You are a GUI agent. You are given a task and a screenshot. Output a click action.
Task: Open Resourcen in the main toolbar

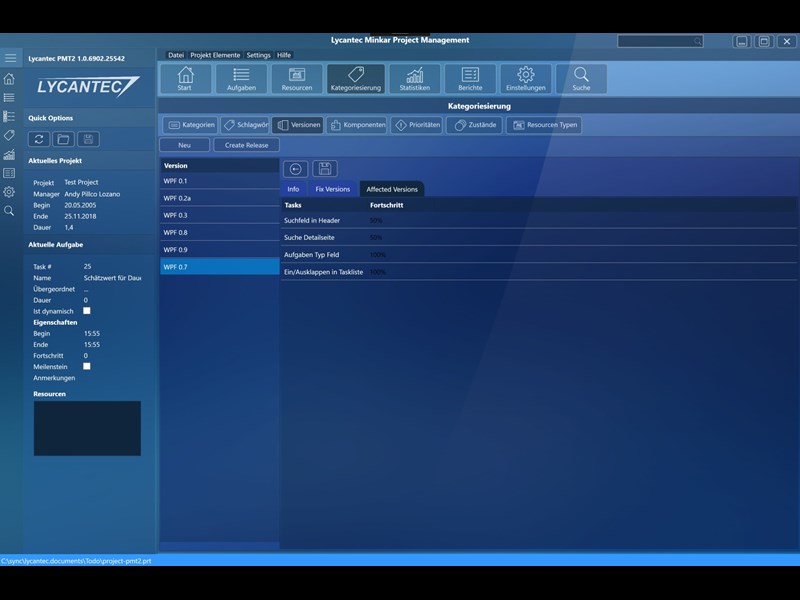[x=297, y=79]
